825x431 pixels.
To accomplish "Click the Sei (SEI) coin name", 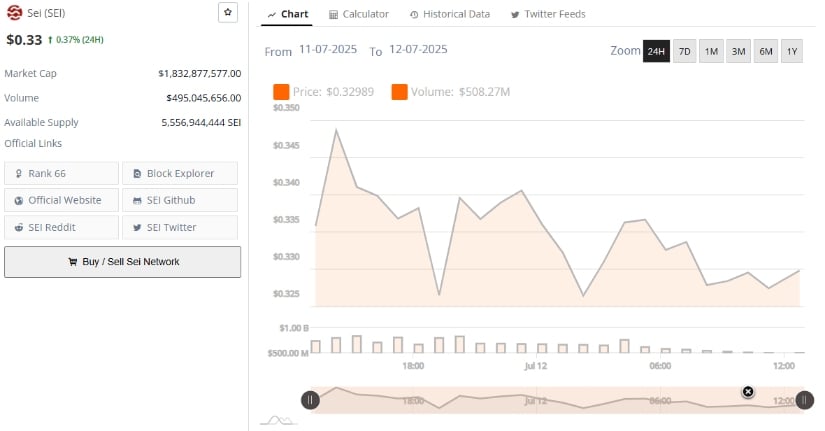I will tap(46, 13).
